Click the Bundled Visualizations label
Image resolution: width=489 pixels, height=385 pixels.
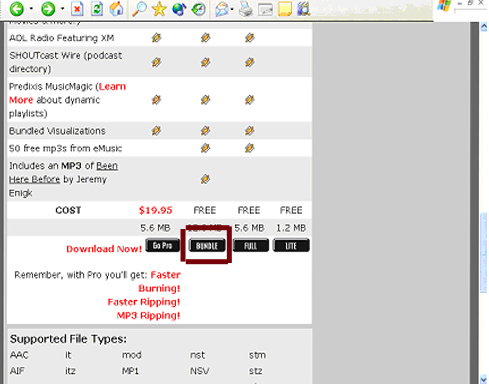(57, 131)
